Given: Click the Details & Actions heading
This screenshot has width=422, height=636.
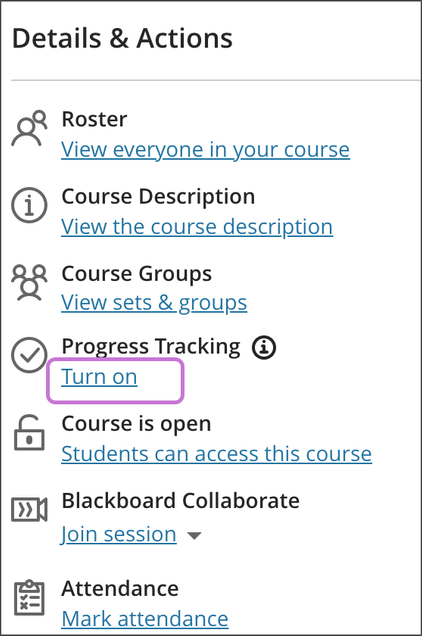Looking at the screenshot, I should coord(122,39).
